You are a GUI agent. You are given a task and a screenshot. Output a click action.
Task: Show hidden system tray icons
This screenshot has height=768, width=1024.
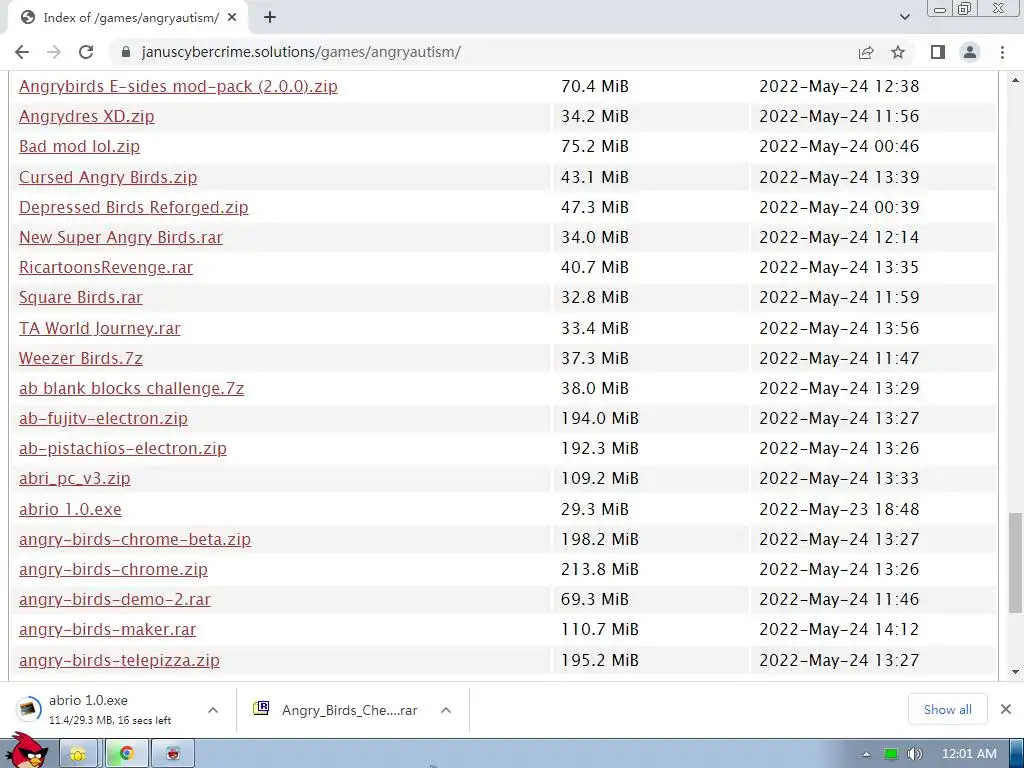tap(867, 754)
